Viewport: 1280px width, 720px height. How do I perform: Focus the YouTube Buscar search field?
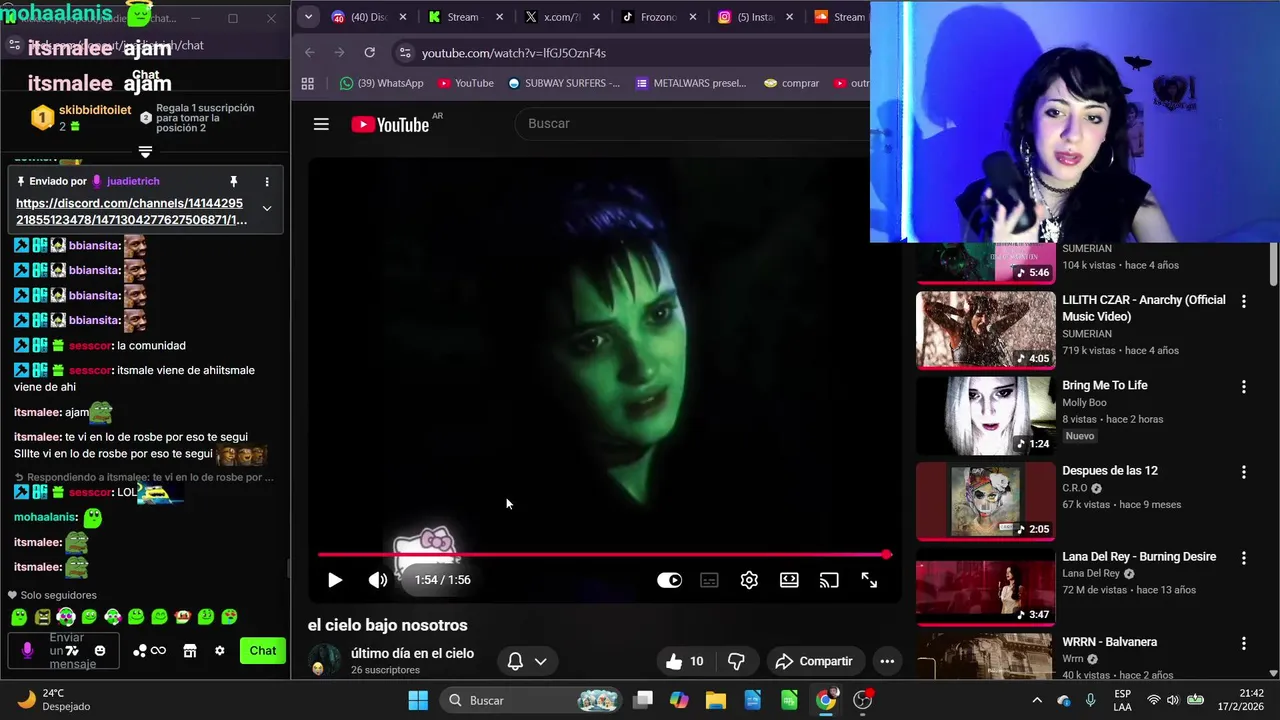pos(692,123)
